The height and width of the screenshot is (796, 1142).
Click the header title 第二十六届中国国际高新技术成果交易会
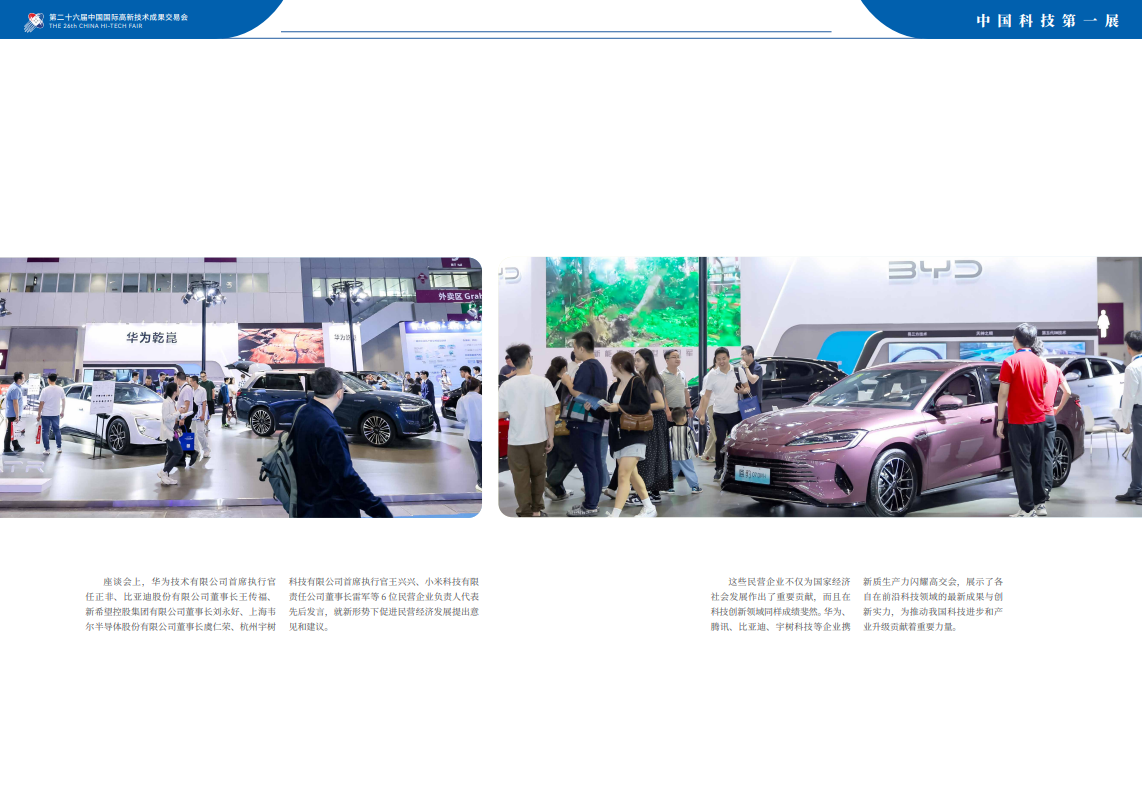pos(118,17)
